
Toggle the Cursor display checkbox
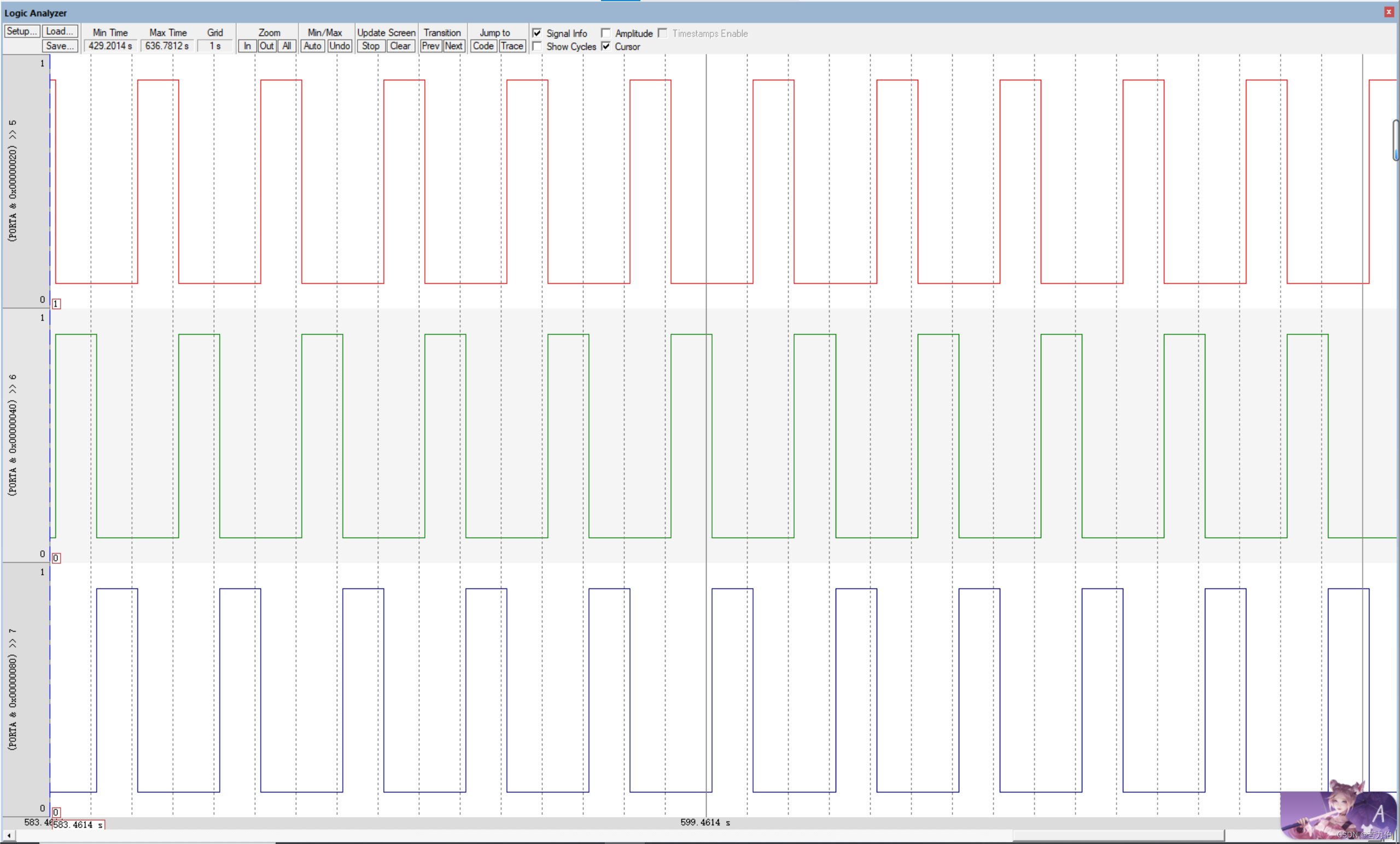[608, 46]
